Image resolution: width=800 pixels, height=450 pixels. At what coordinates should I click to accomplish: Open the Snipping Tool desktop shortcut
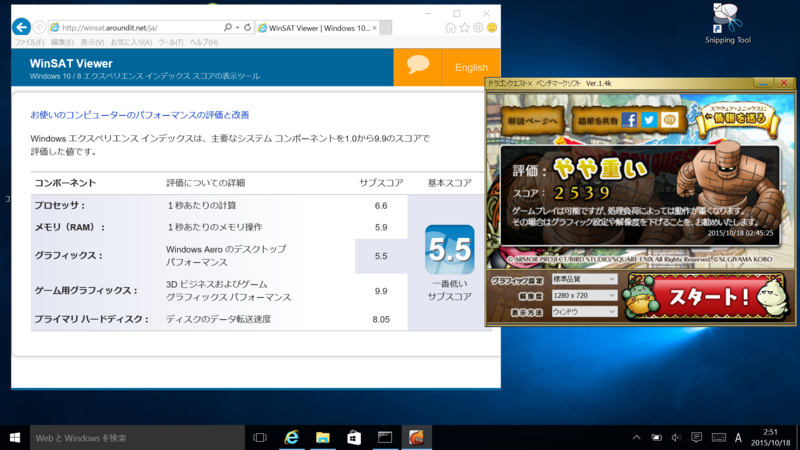[x=728, y=24]
